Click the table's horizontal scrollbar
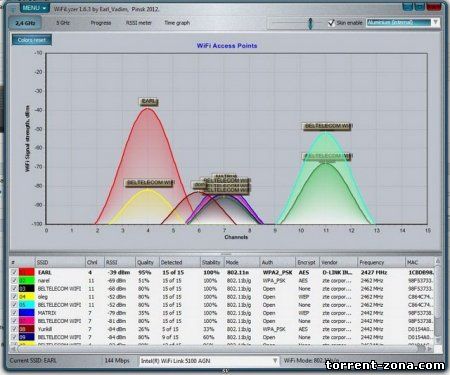450x375 pixels. click(222, 349)
